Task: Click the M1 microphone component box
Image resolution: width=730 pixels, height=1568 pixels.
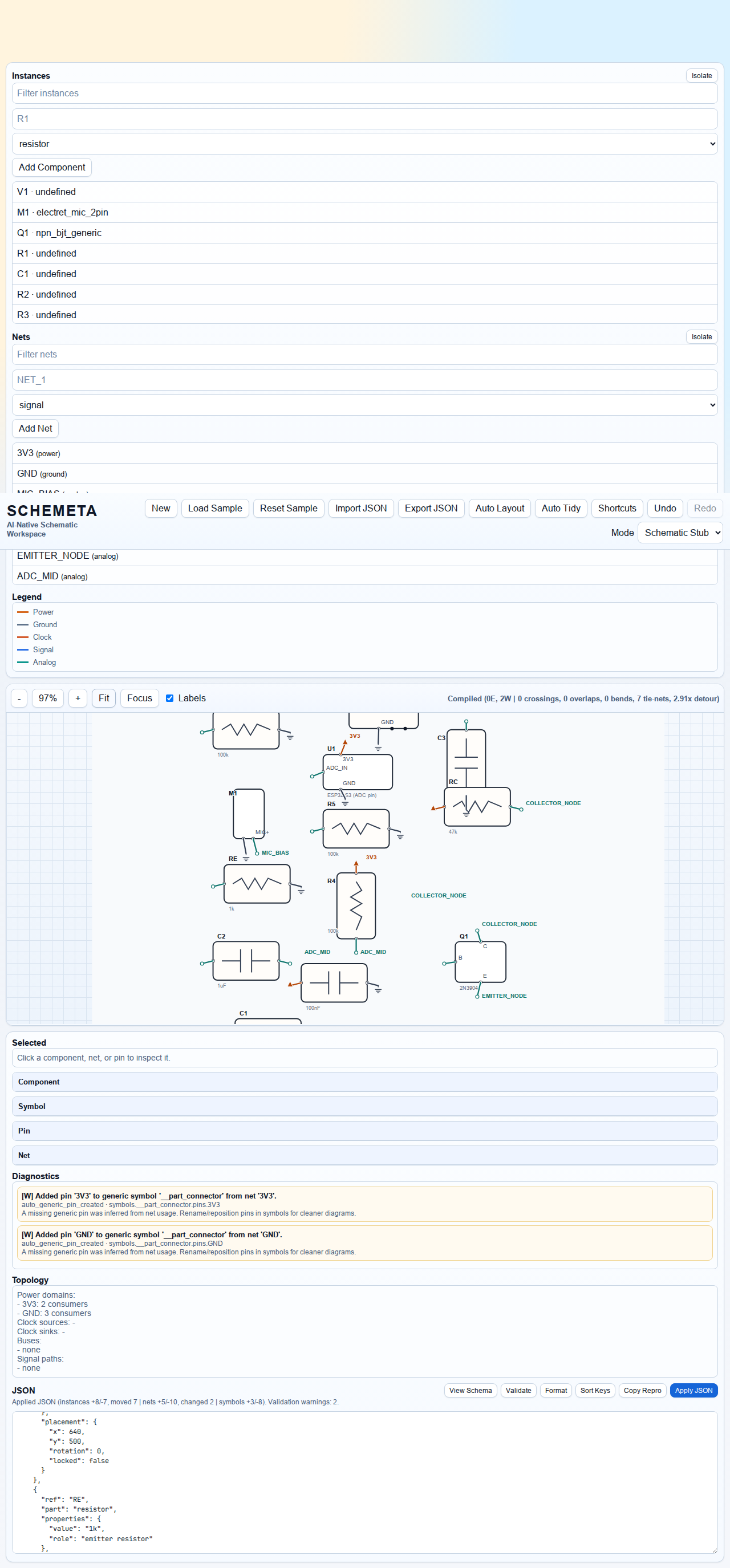Action: pos(249,813)
